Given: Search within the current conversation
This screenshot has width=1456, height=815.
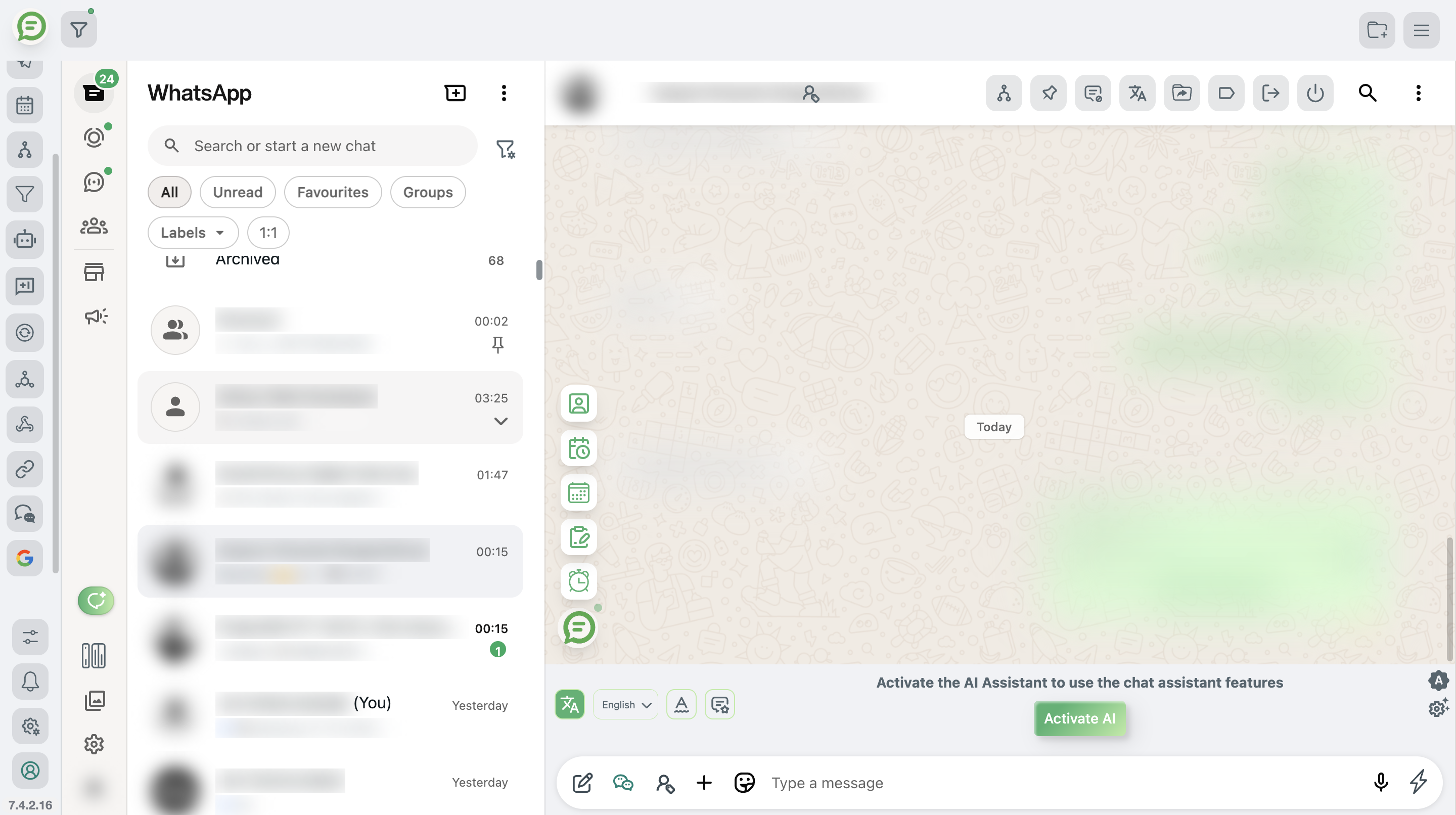Looking at the screenshot, I should [x=1367, y=93].
